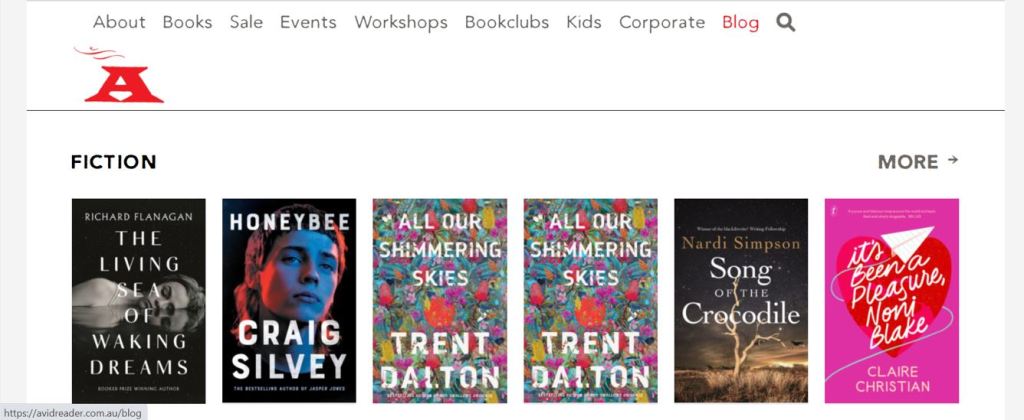The width and height of the screenshot is (1024, 420).
Task: Click the search magnifying glass icon
Action: 786,22
